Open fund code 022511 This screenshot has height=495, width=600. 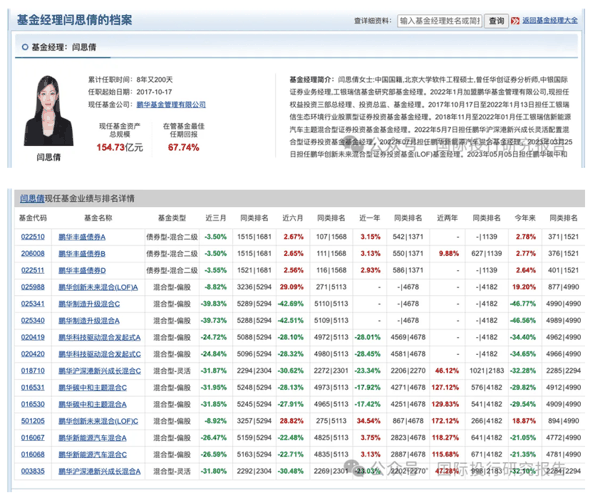click(x=33, y=270)
